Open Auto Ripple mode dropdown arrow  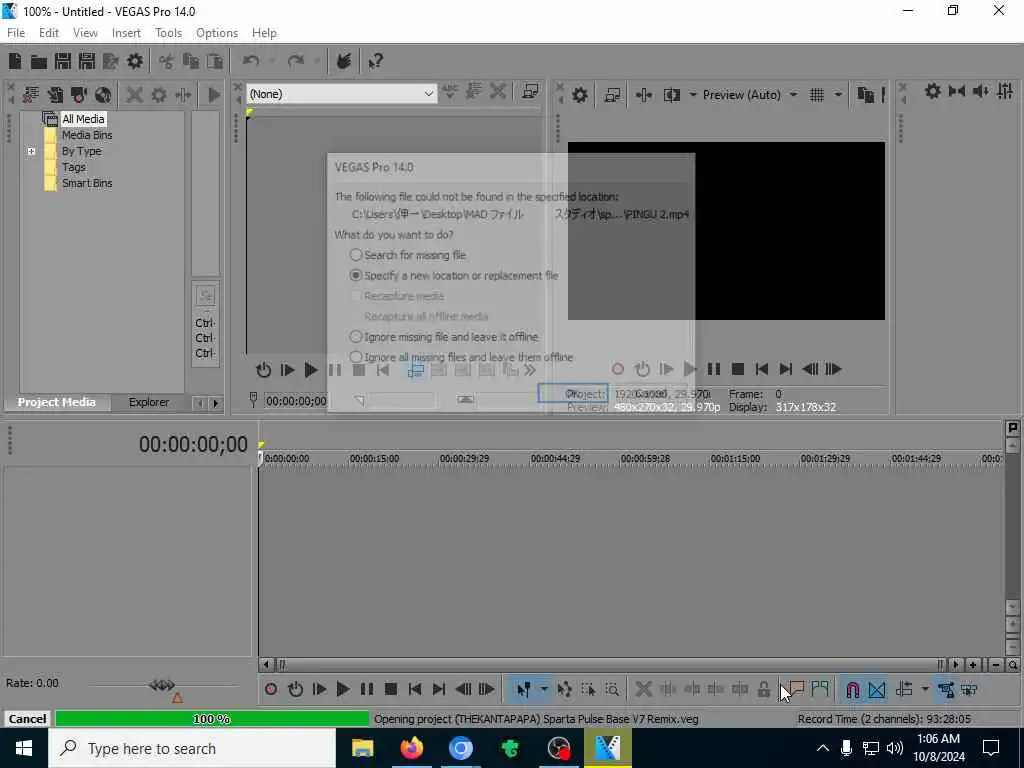[x=925, y=689]
